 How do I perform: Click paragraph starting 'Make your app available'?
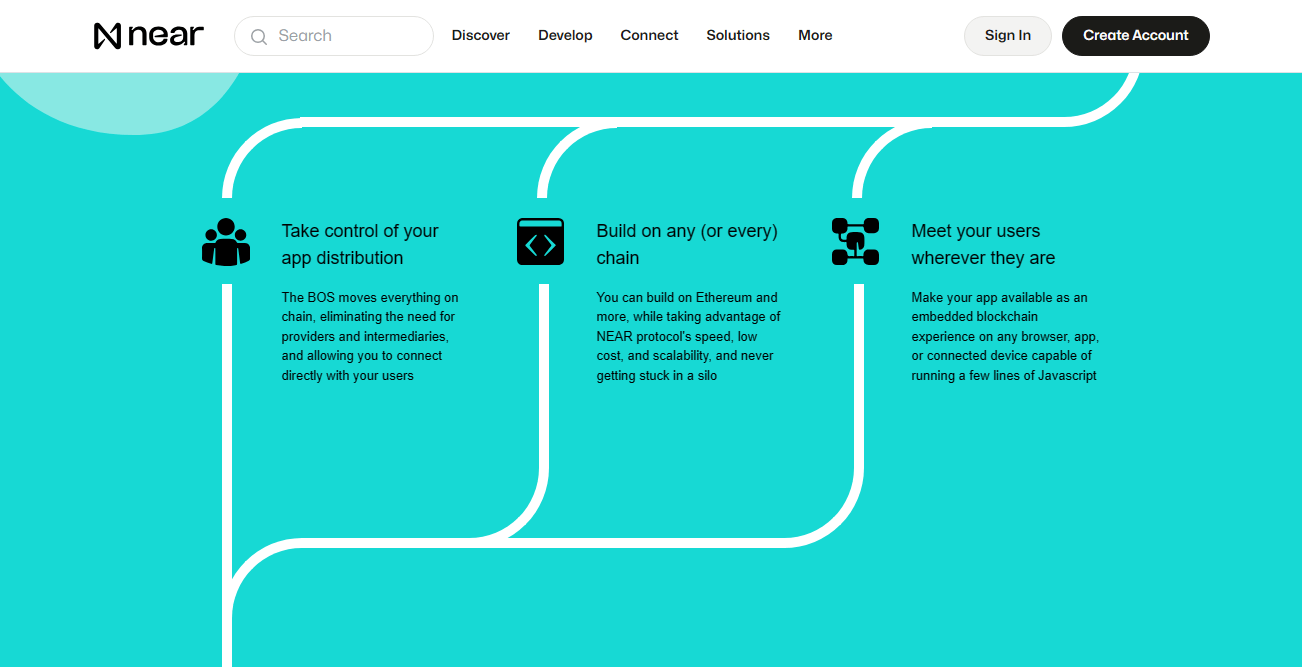tap(1005, 337)
